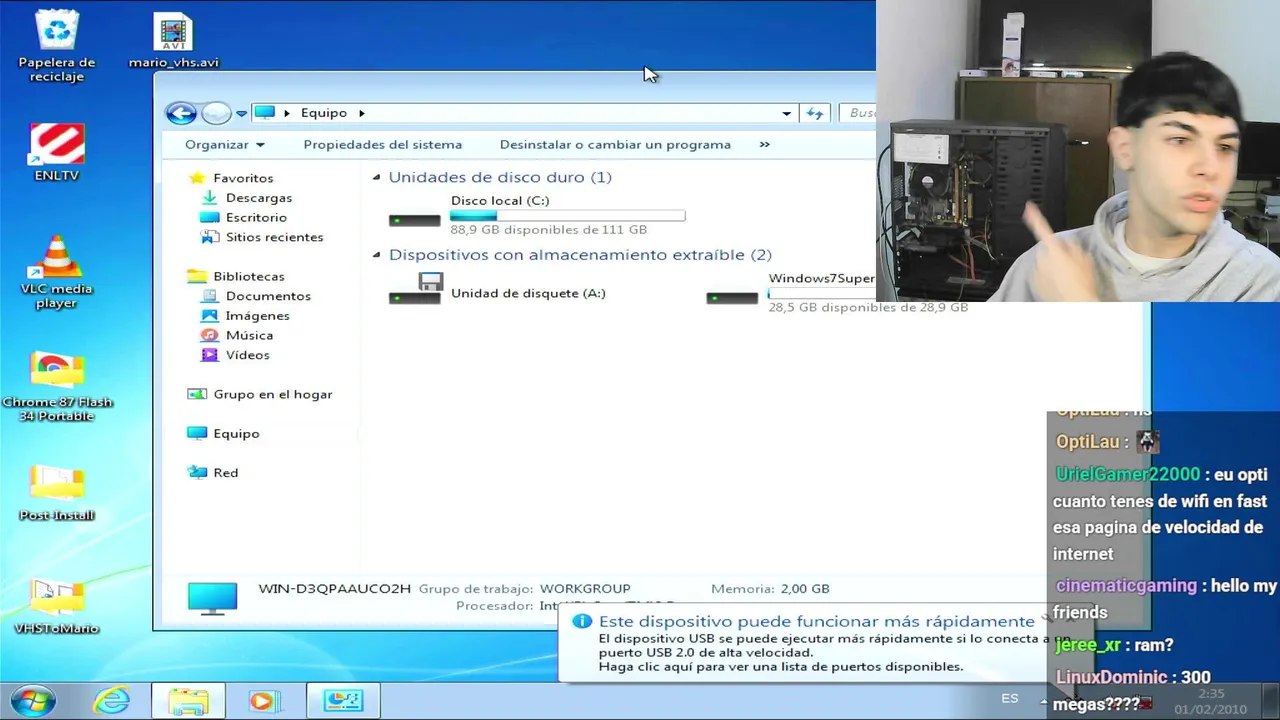
Task: Select Red in navigation pane
Action: point(225,473)
